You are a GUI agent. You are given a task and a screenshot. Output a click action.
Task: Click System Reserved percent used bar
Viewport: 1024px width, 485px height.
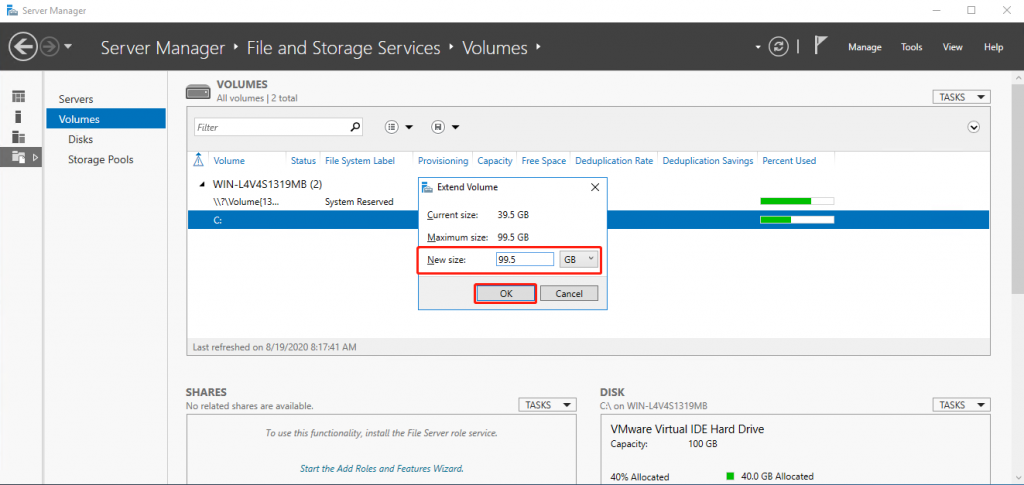(797, 201)
